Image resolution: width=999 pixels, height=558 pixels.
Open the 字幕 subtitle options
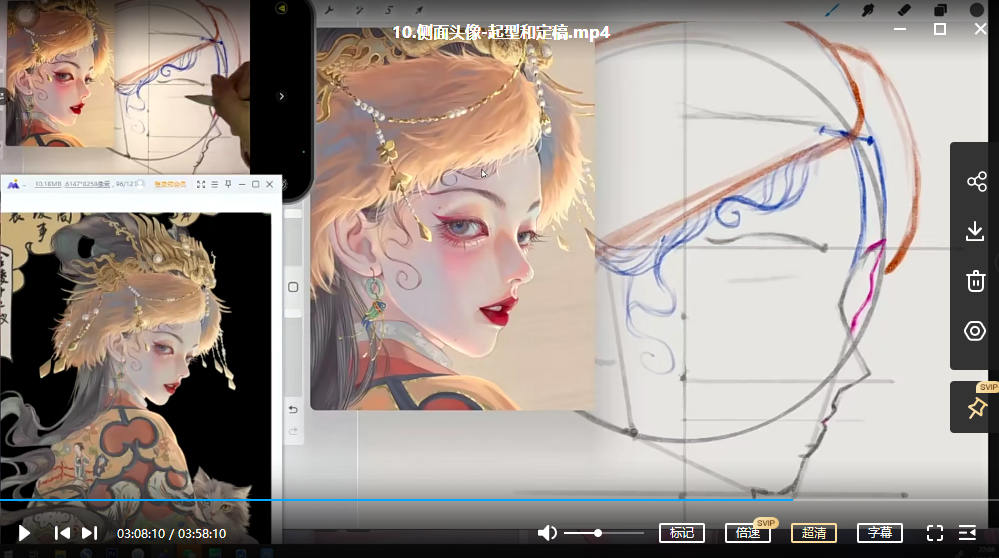(x=879, y=533)
